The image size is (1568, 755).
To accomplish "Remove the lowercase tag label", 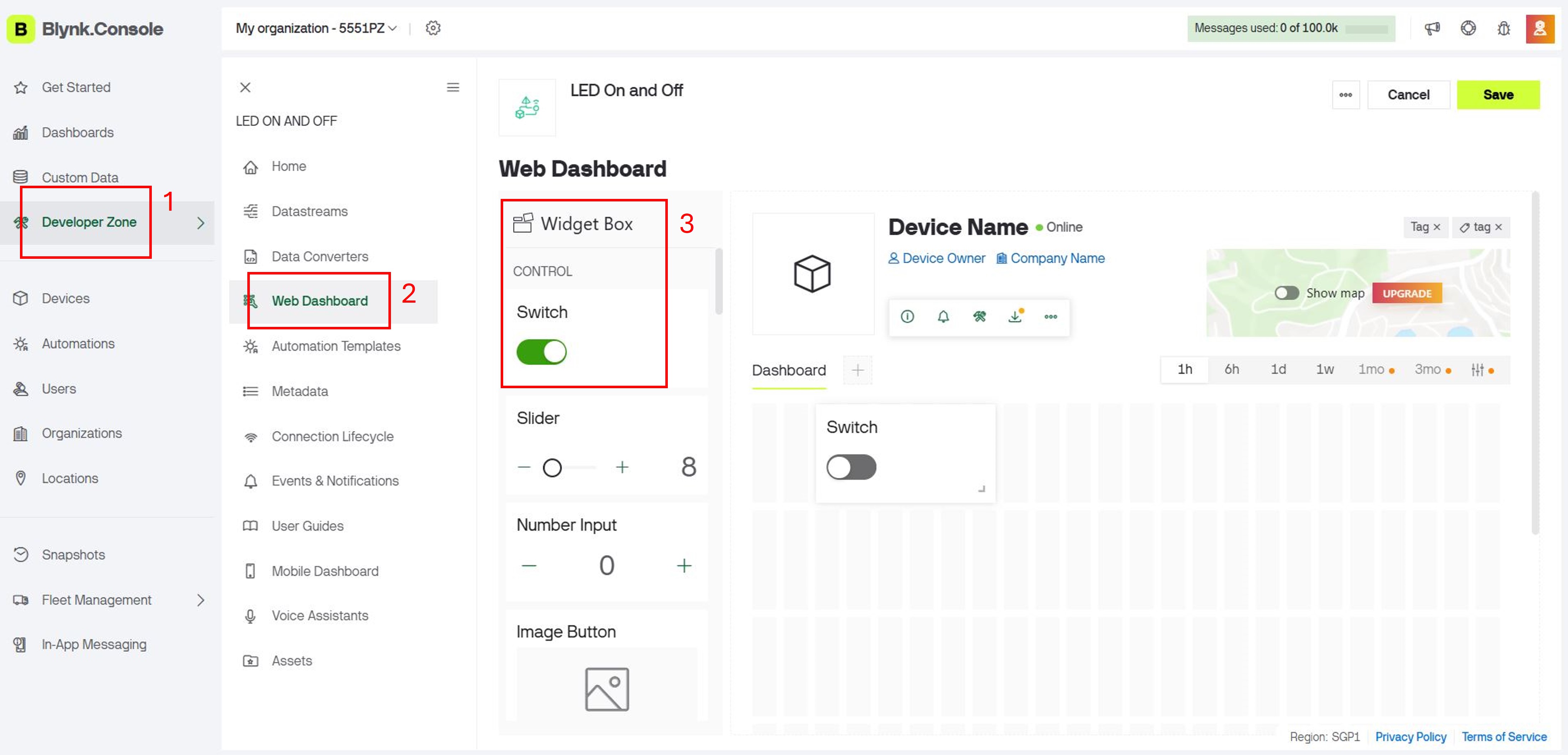I will pyautogui.click(x=1499, y=226).
